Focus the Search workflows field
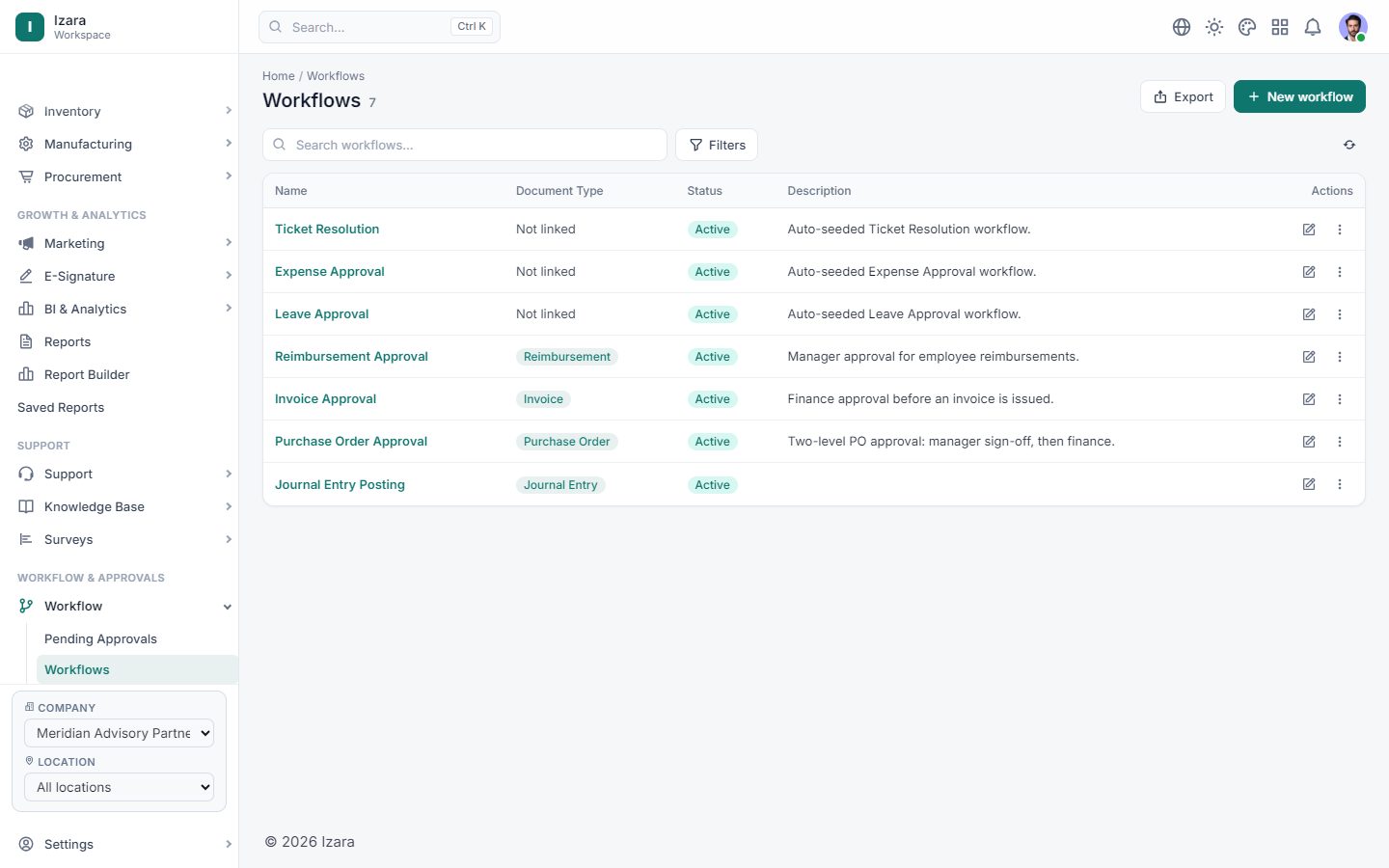 click(x=465, y=145)
